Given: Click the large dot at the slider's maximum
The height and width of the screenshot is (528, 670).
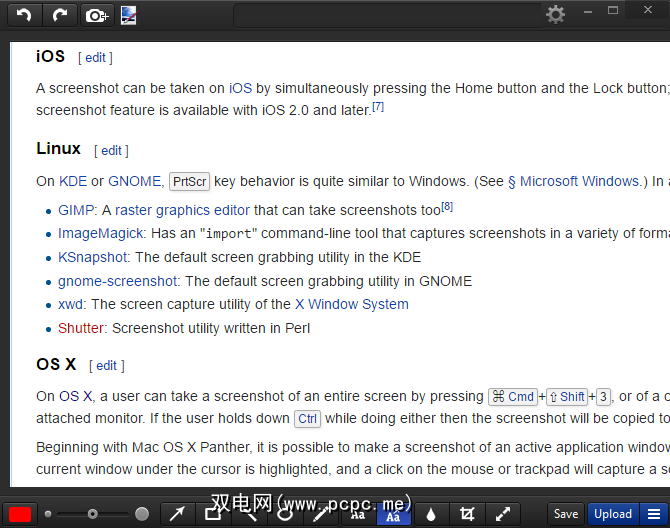Looking at the screenshot, I should (x=142, y=514).
